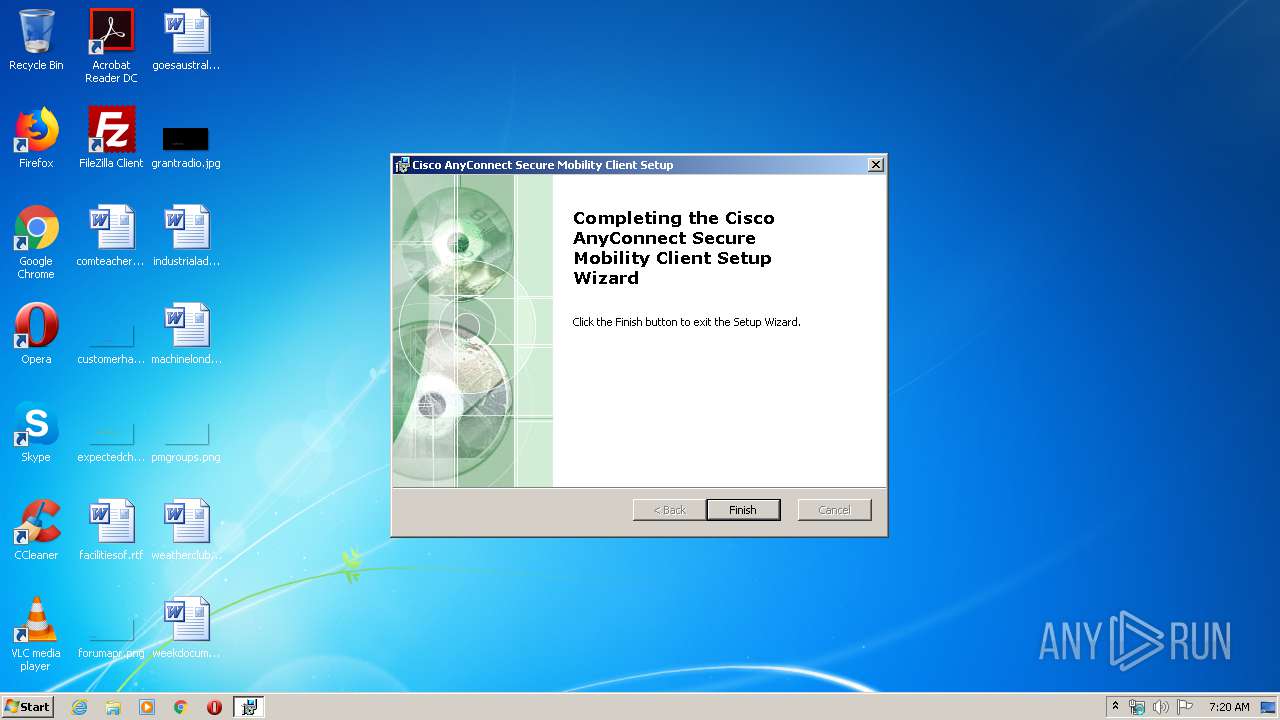Open the Action Center flag icon

point(1184,707)
